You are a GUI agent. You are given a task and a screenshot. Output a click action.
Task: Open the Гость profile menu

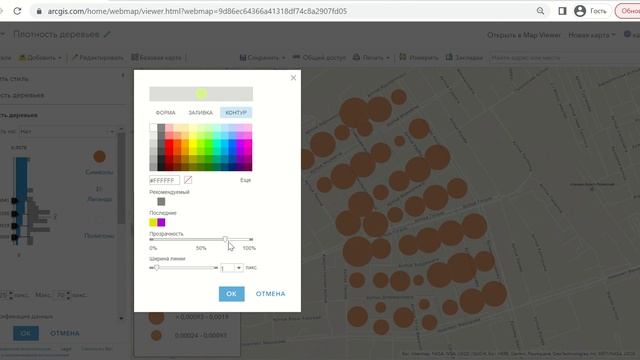pos(590,11)
